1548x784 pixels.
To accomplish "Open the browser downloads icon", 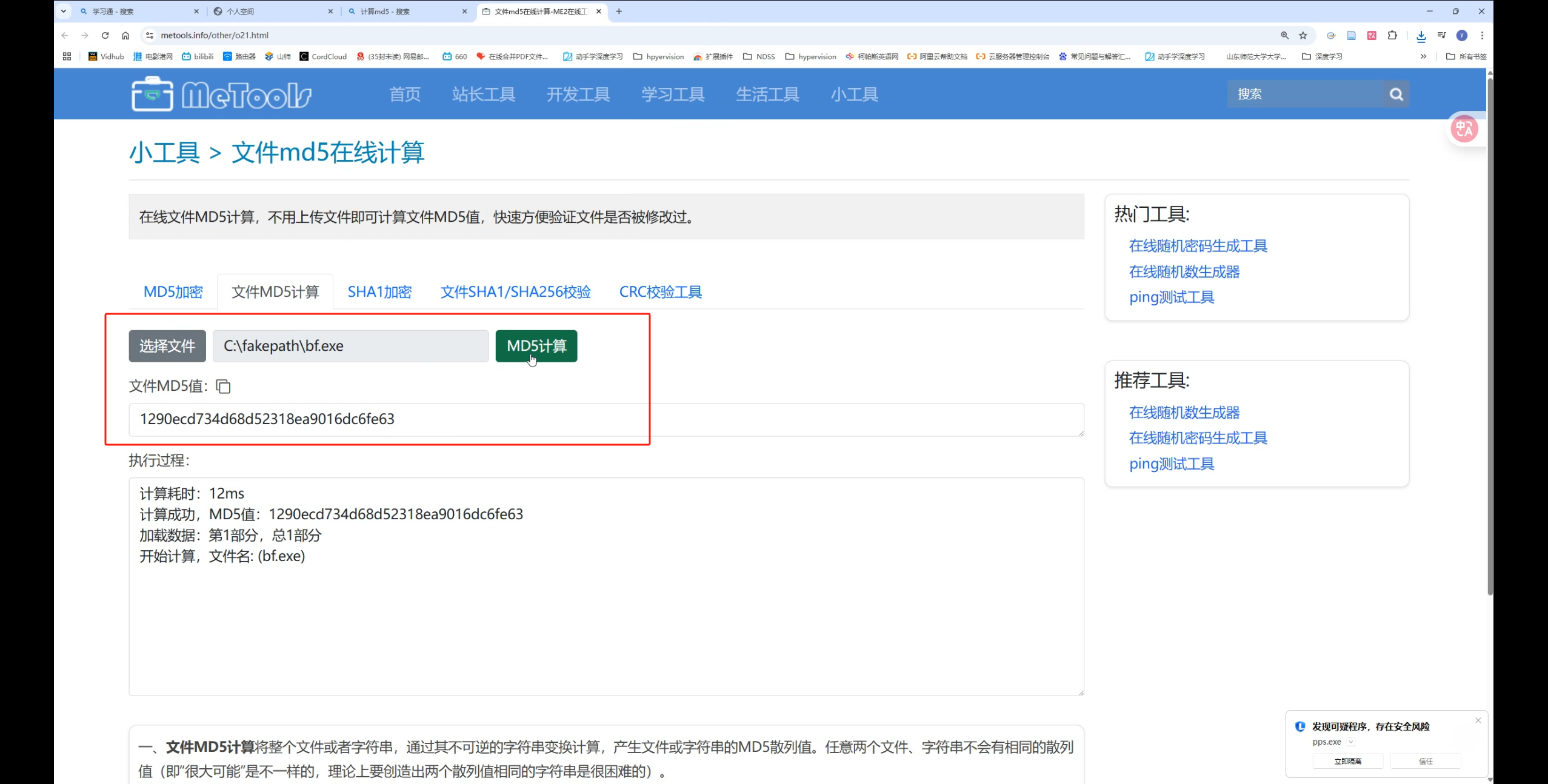I will point(1421,36).
